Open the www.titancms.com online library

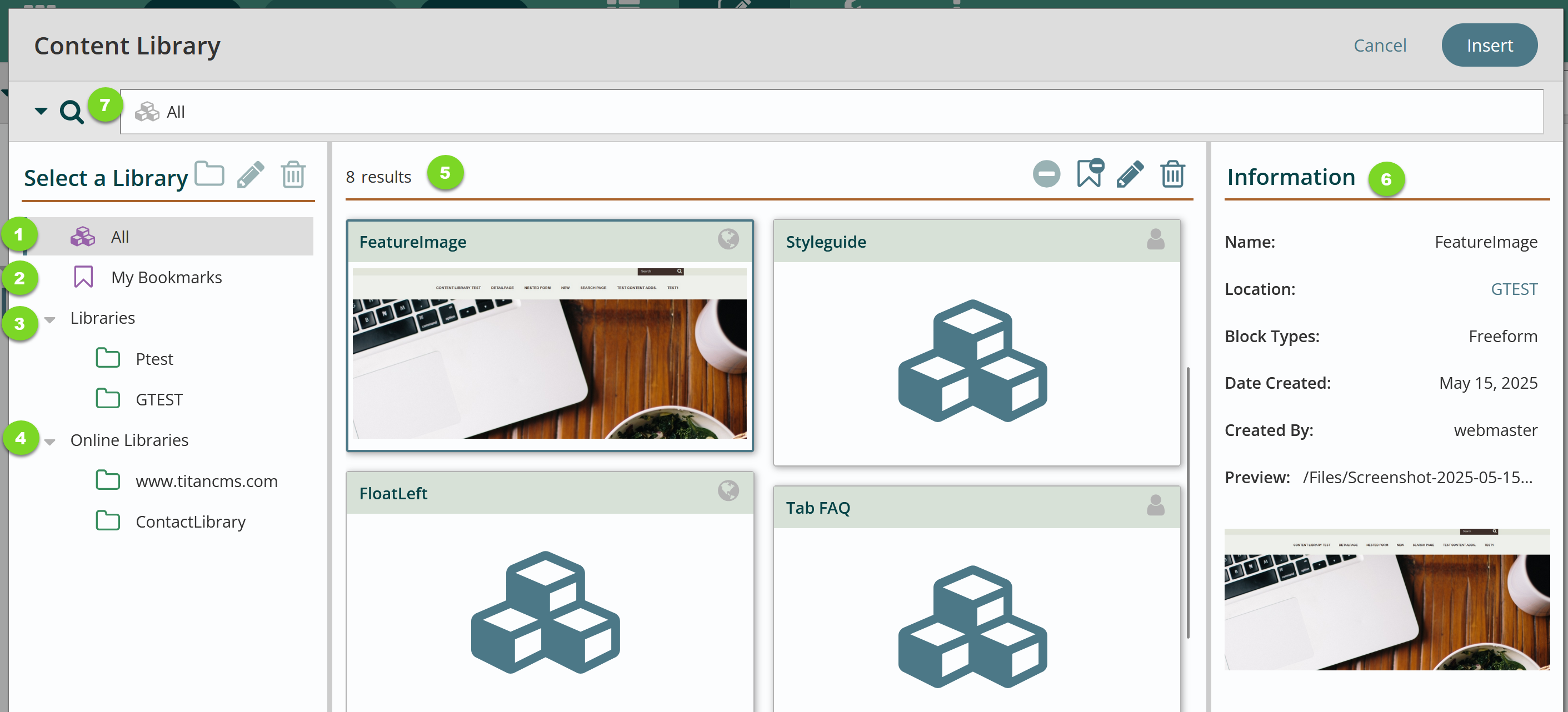(x=206, y=482)
